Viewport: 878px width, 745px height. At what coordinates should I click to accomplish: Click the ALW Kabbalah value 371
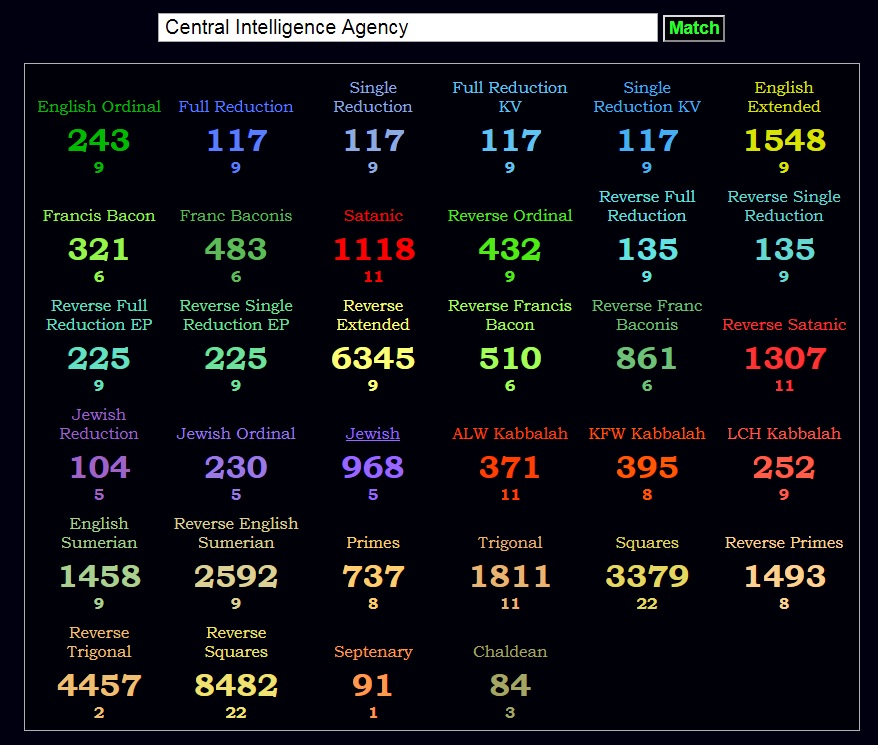[x=510, y=467]
